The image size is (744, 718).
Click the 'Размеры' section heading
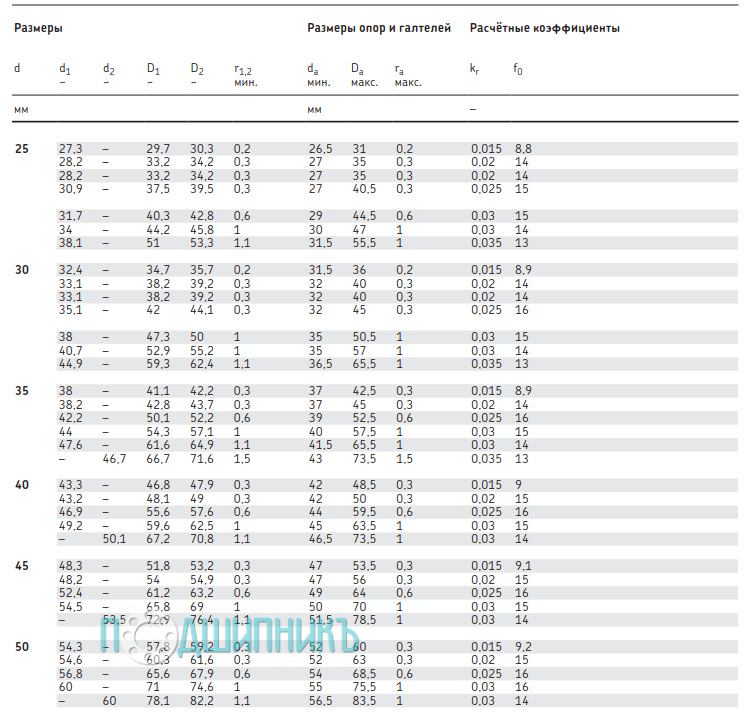pyautogui.click(x=38, y=28)
